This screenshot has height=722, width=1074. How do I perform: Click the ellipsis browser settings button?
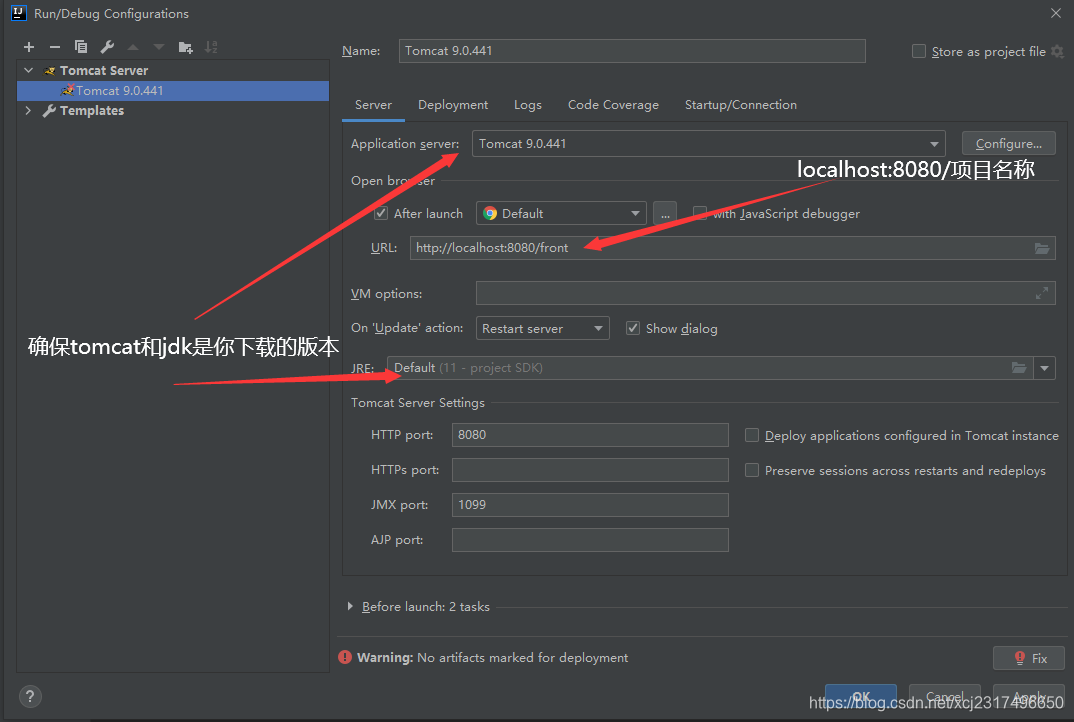665,214
